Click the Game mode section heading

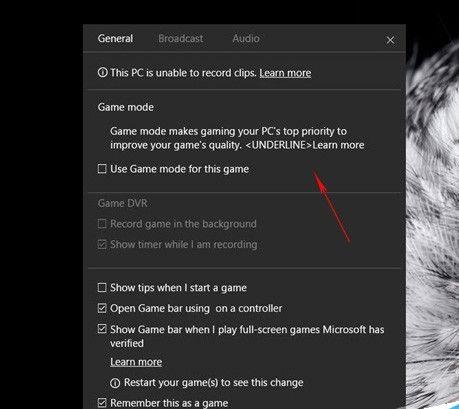(x=126, y=107)
